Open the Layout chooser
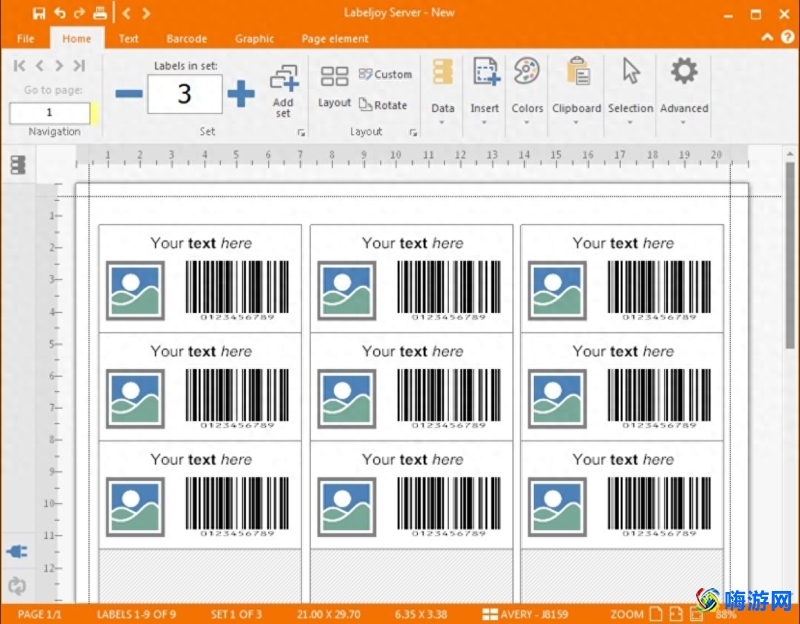800x624 pixels. coord(334,87)
